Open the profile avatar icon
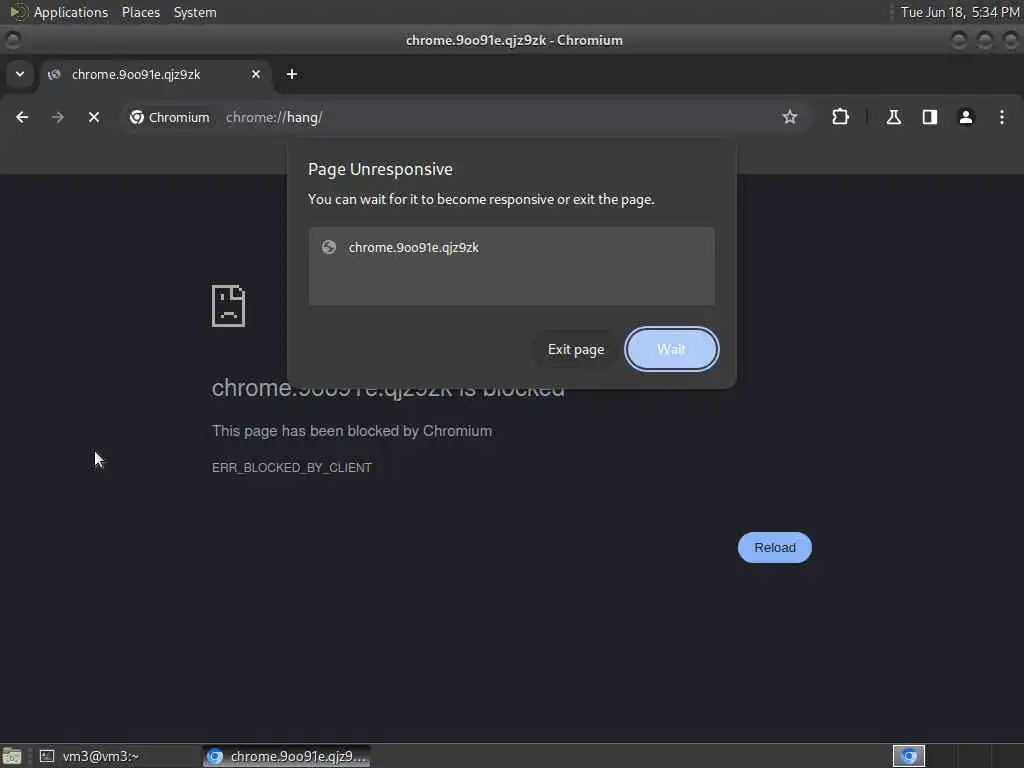The height and width of the screenshot is (768, 1024). (x=966, y=118)
